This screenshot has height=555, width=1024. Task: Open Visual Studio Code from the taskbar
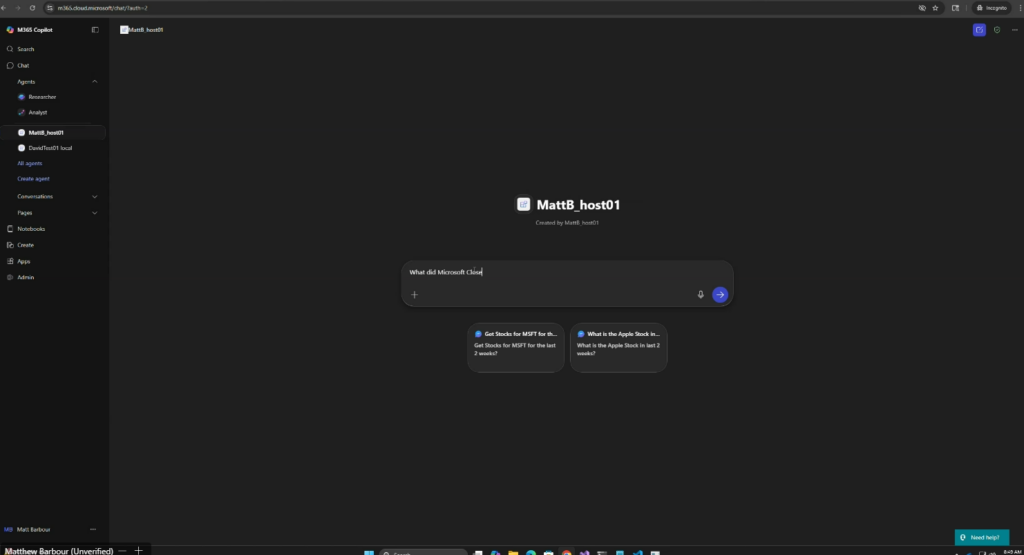(637, 552)
